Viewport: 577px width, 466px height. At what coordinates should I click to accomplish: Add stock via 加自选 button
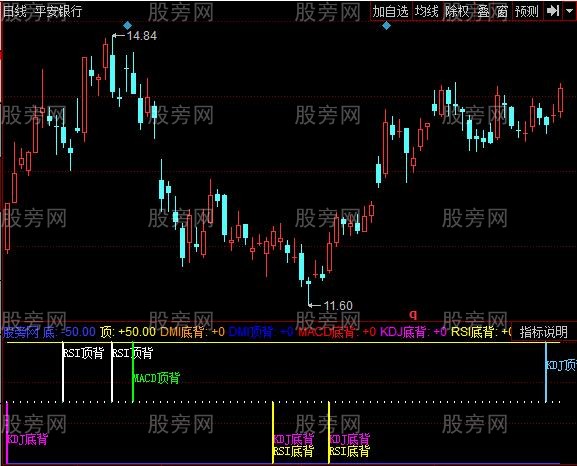pyautogui.click(x=390, y=11)
